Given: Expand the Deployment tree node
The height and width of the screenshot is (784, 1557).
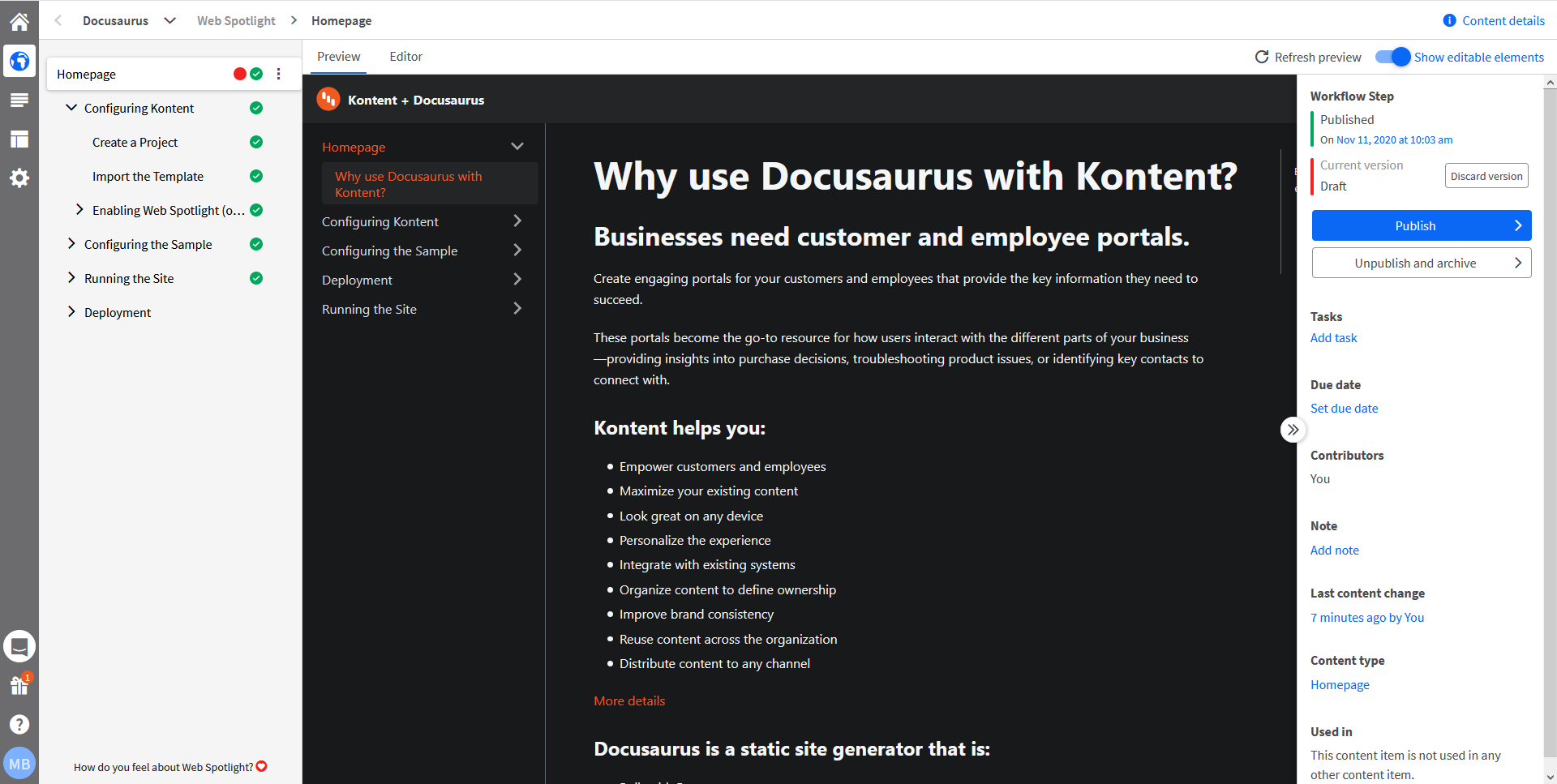Looking at the screenshot, I should pos(71,312).
